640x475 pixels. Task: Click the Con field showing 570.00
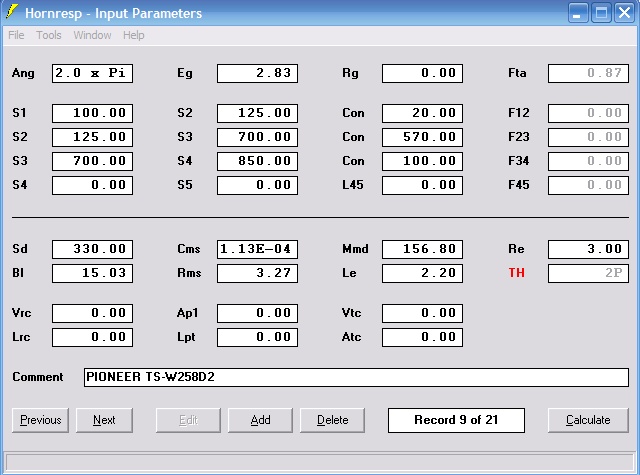click(422, 137)
